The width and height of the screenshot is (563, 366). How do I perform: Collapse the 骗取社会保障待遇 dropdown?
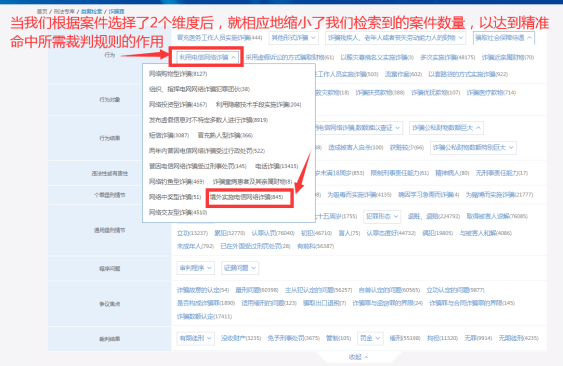pos(504,38)
